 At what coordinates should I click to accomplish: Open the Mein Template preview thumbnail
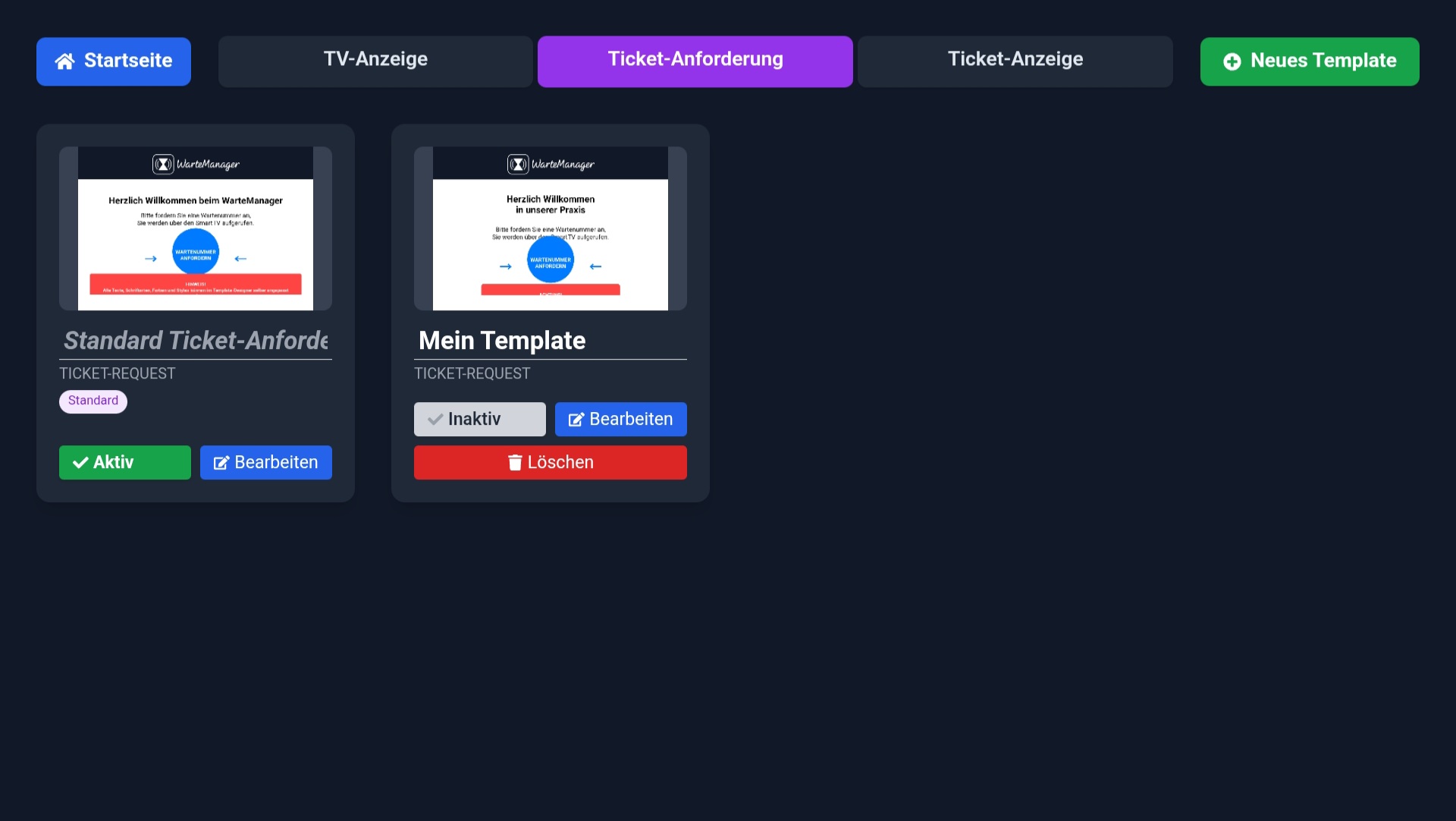click(550, 228)
